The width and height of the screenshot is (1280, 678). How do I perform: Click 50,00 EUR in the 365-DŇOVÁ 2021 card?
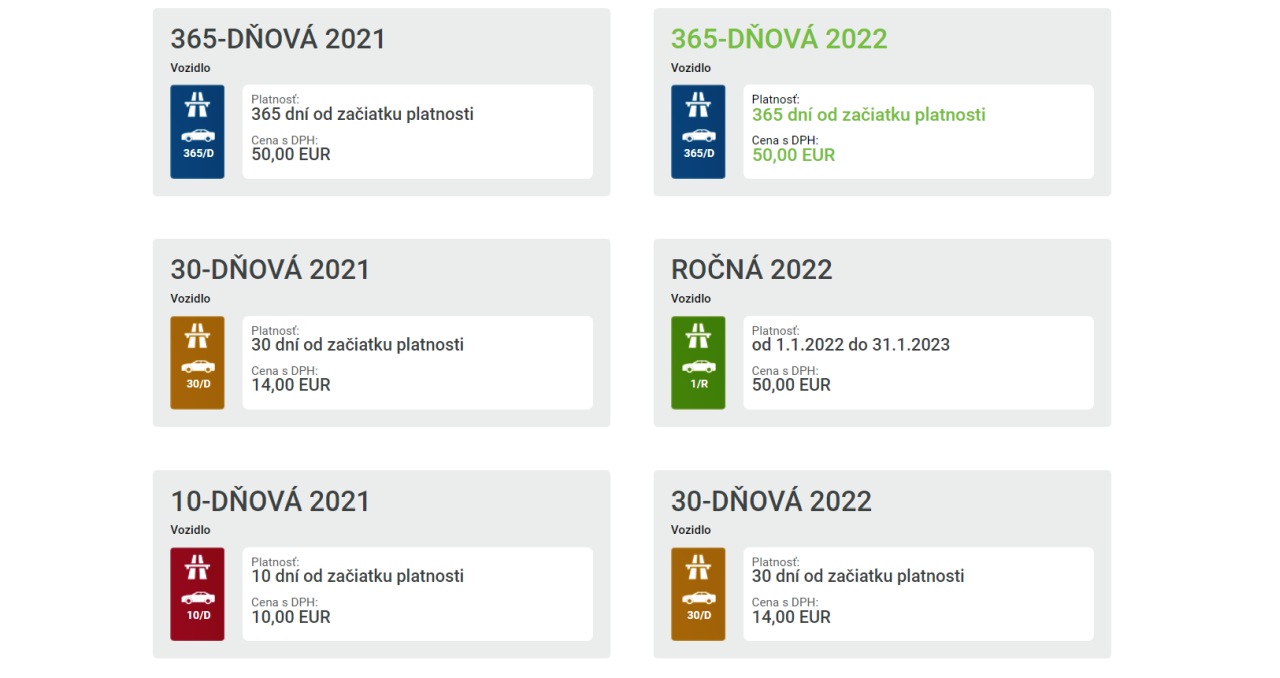291,155
